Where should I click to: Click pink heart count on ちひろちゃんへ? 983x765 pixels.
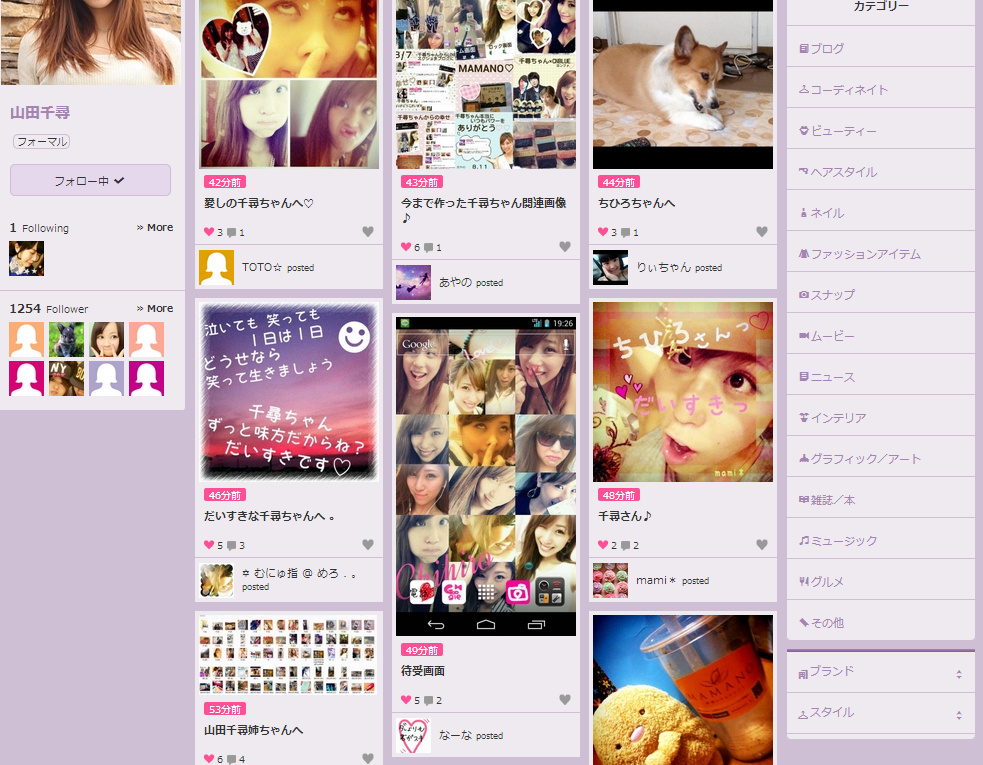[607, 232]
